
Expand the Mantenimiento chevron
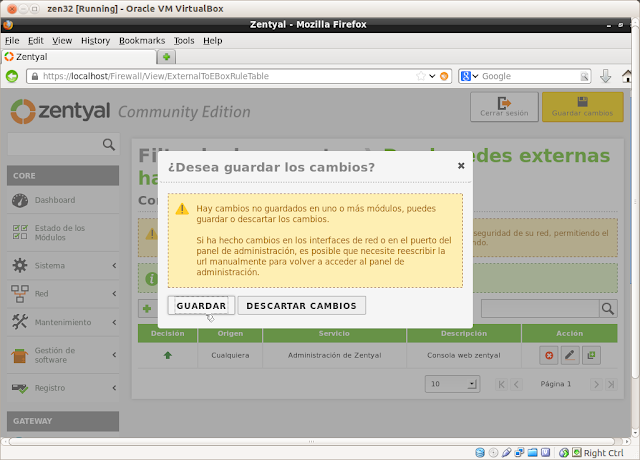(114, 322)
